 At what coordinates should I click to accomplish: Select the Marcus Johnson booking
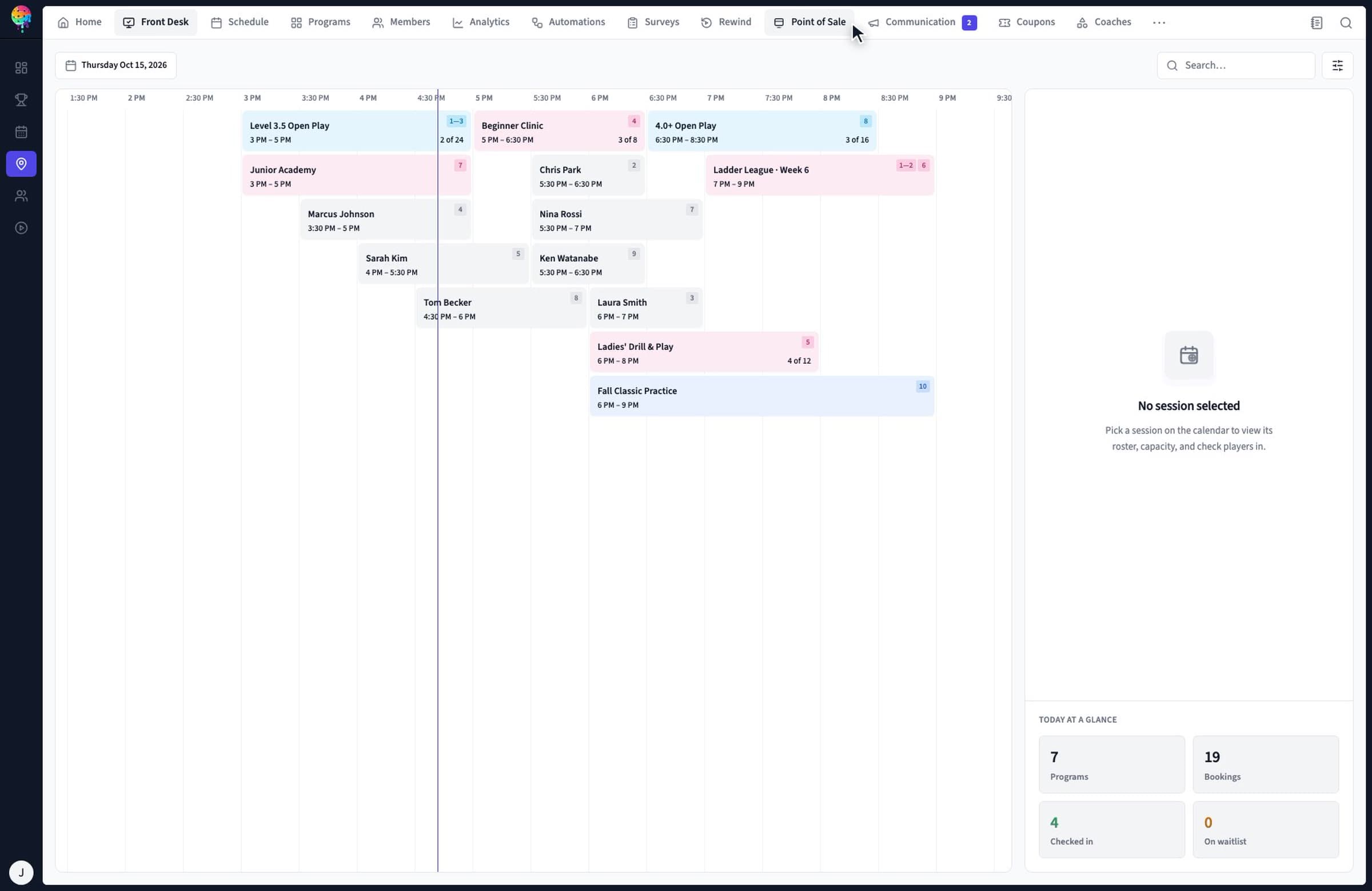[385, 220]
